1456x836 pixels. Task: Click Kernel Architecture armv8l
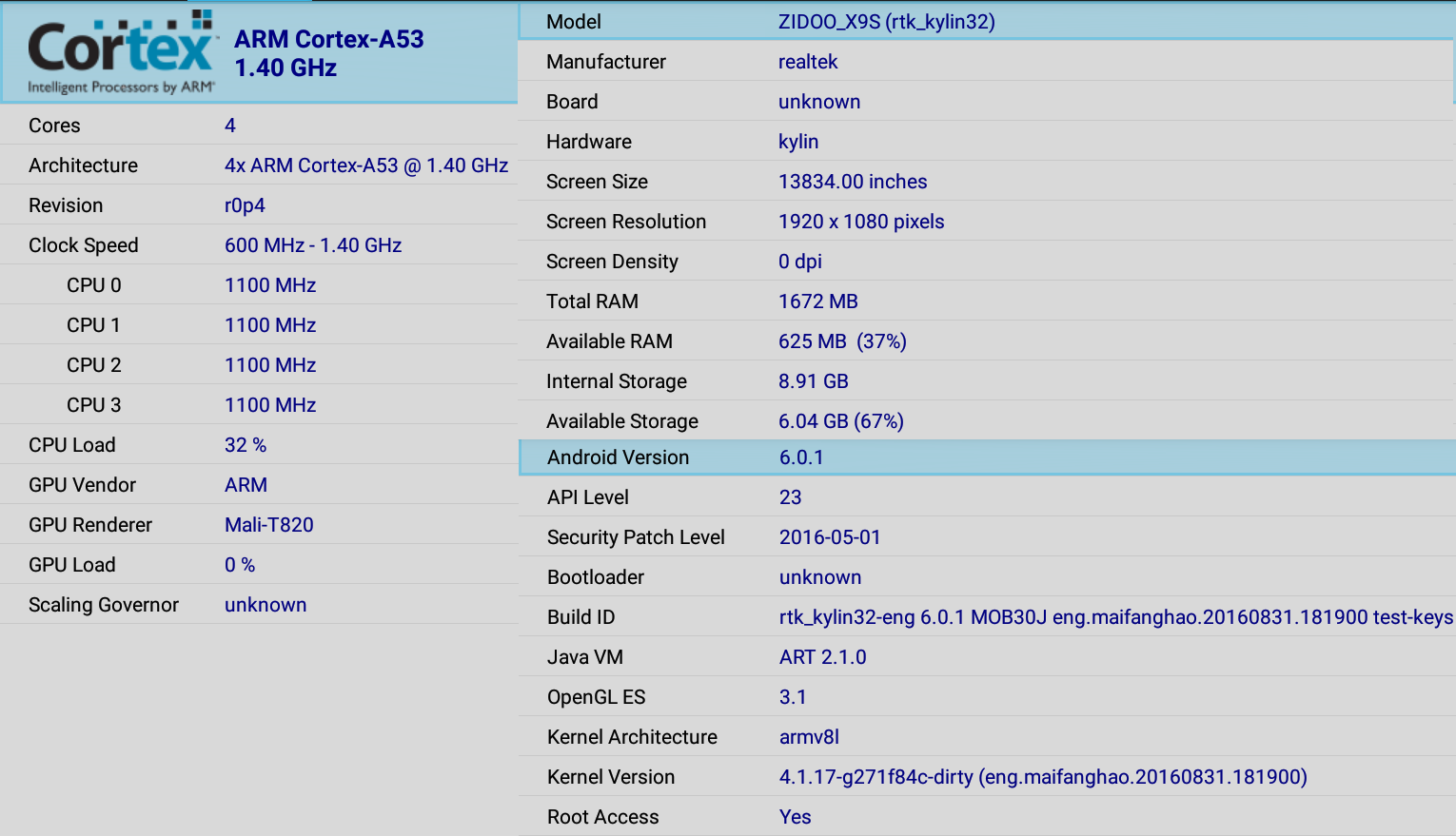point(809,737)
